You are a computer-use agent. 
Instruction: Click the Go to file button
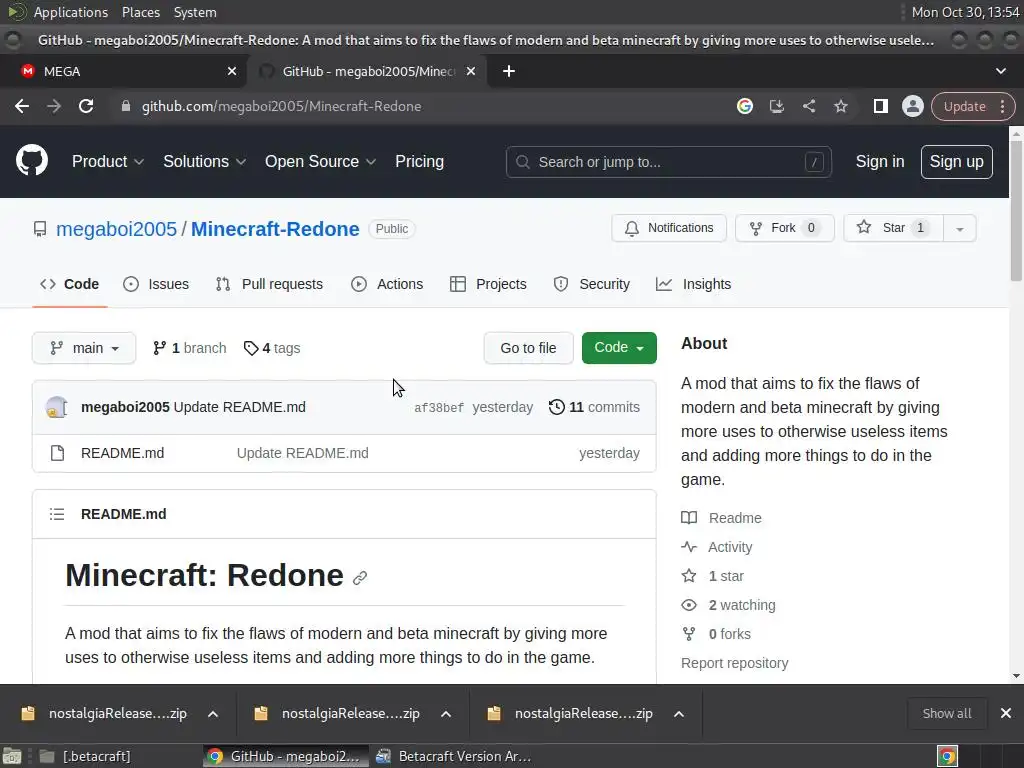coord(528,348)
